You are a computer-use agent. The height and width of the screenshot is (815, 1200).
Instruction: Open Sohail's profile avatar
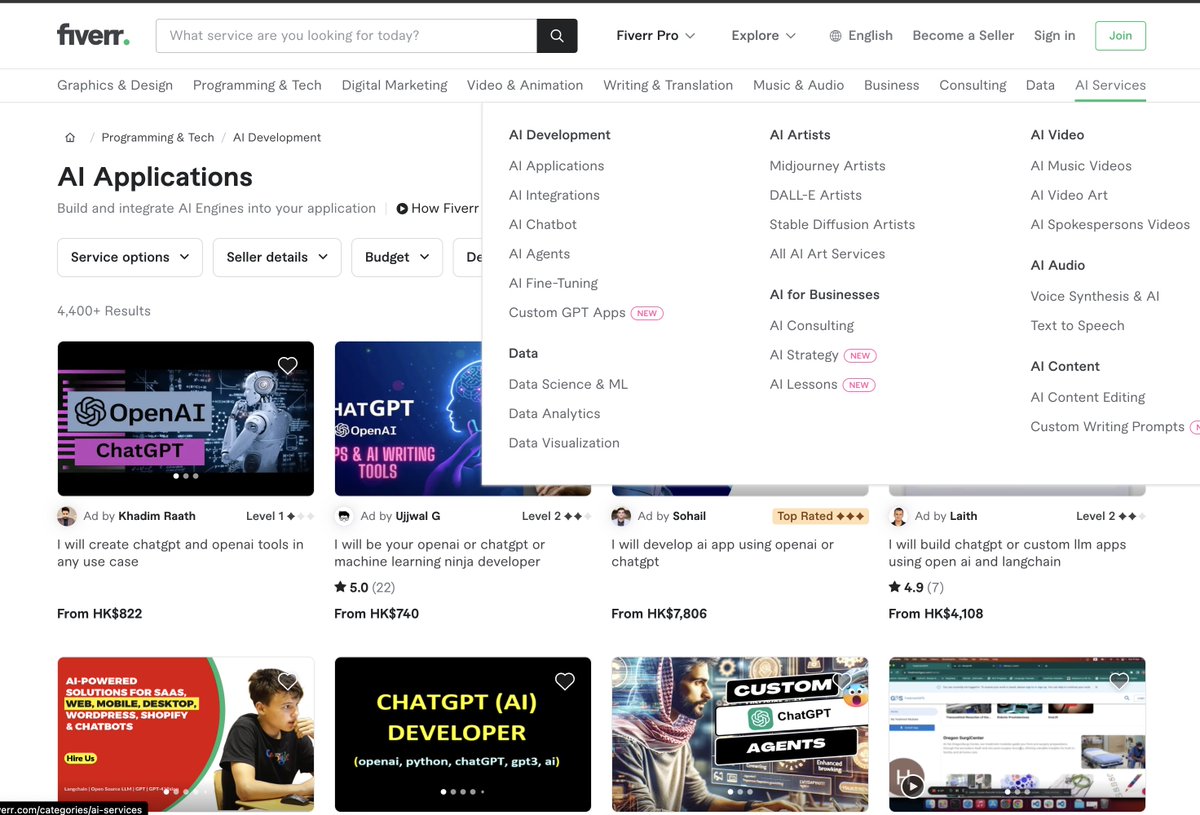click(x=621, y=516)
